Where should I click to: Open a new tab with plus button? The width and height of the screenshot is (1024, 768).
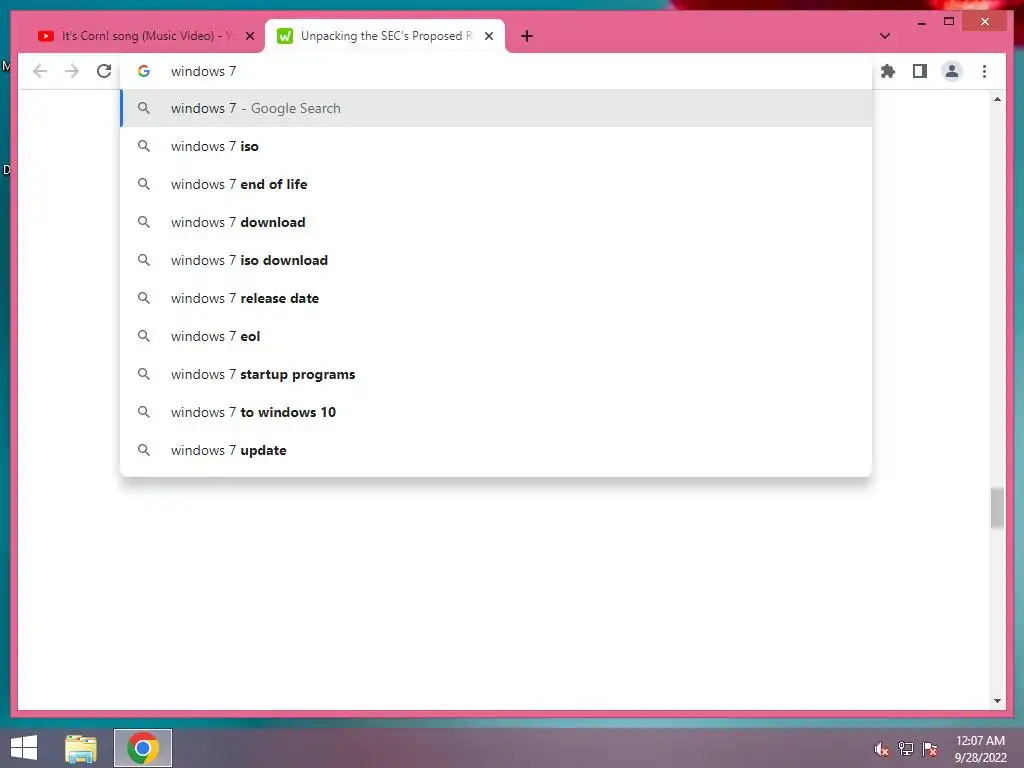click(x=527, y=36)
